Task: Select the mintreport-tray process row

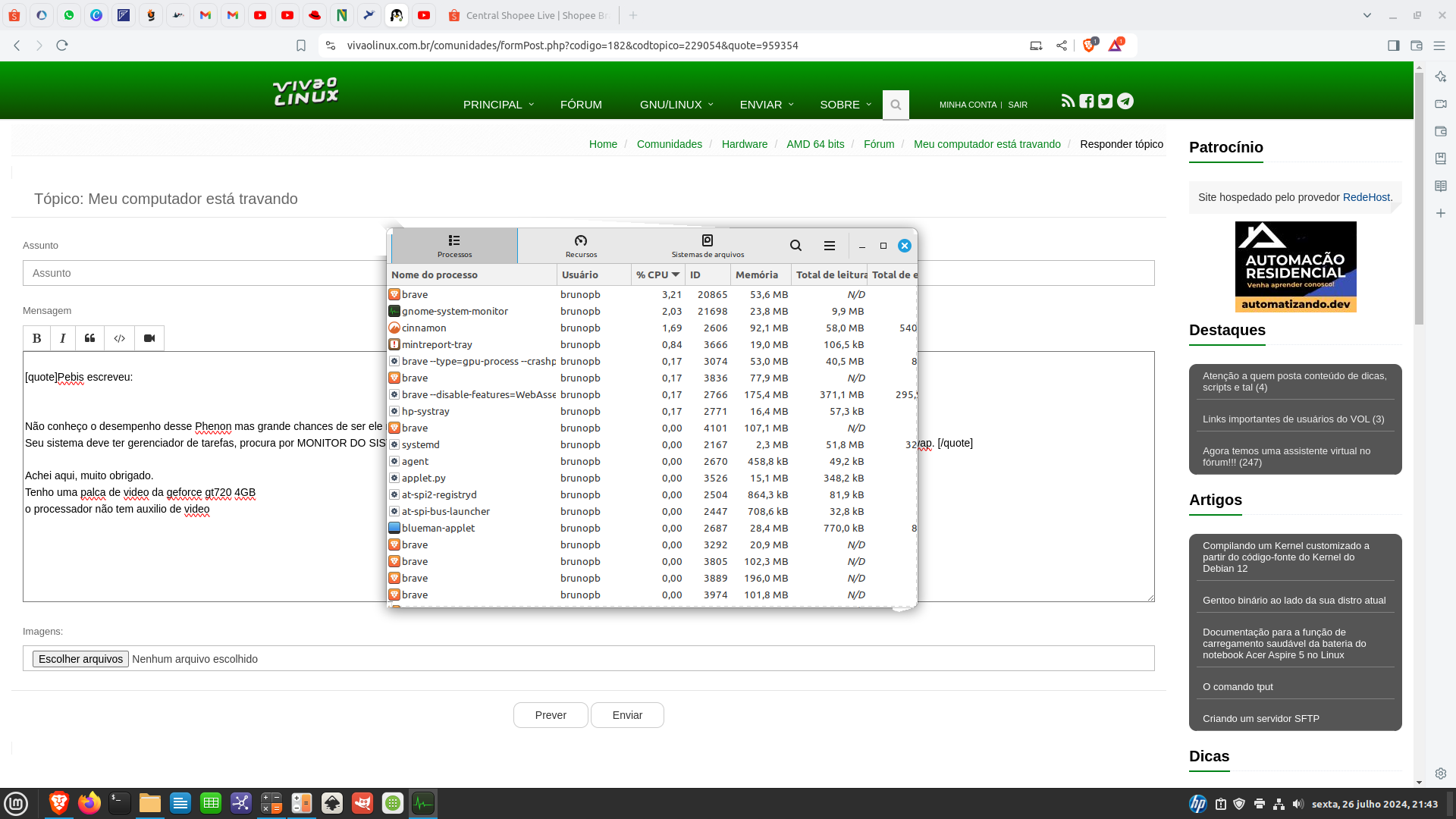Action: point(652,344)
